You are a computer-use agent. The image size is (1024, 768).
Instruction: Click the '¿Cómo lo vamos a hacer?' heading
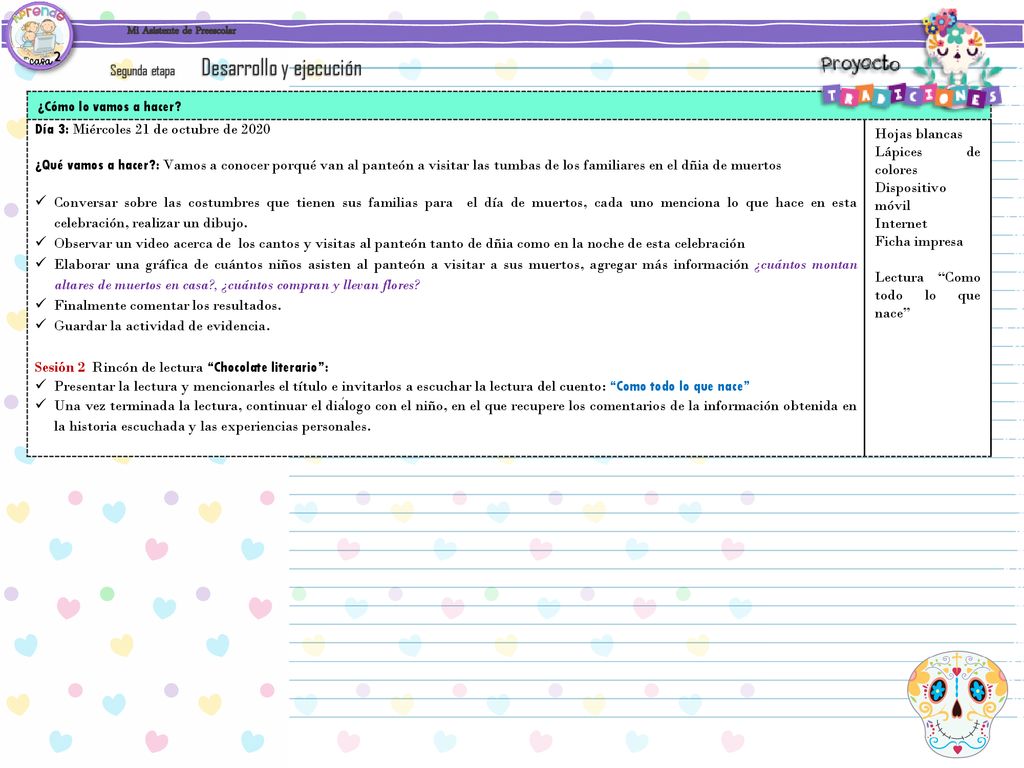coord(109,106)
